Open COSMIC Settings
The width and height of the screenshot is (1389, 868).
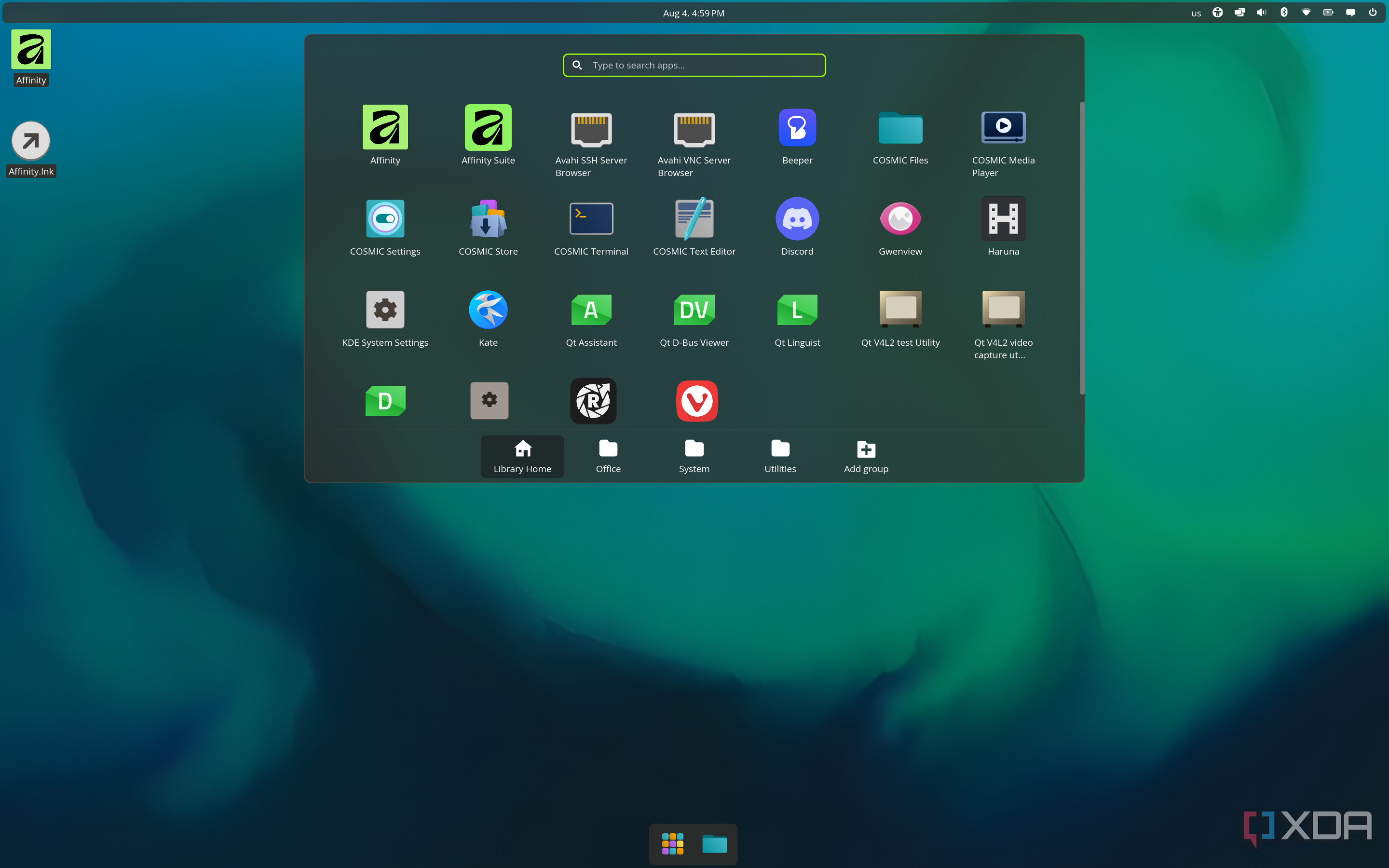pos(385,227)
